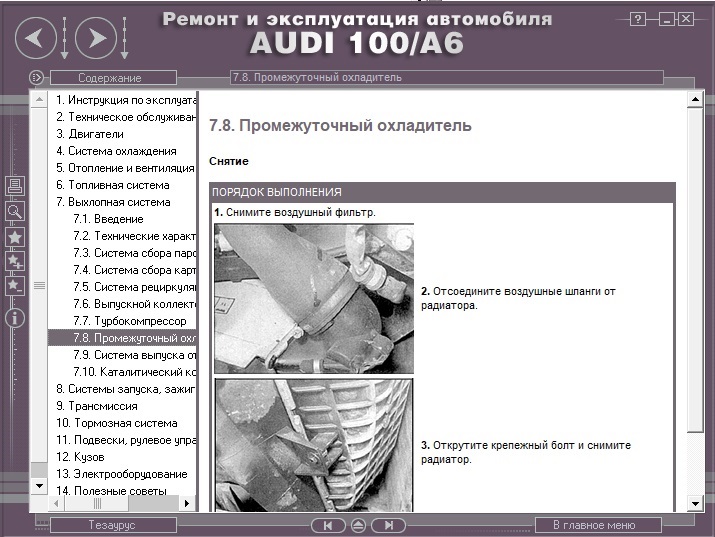Click contents horizontal scroll right arrow
The width and height of the screenshot is (715, 537).
(x=187, y=503)
